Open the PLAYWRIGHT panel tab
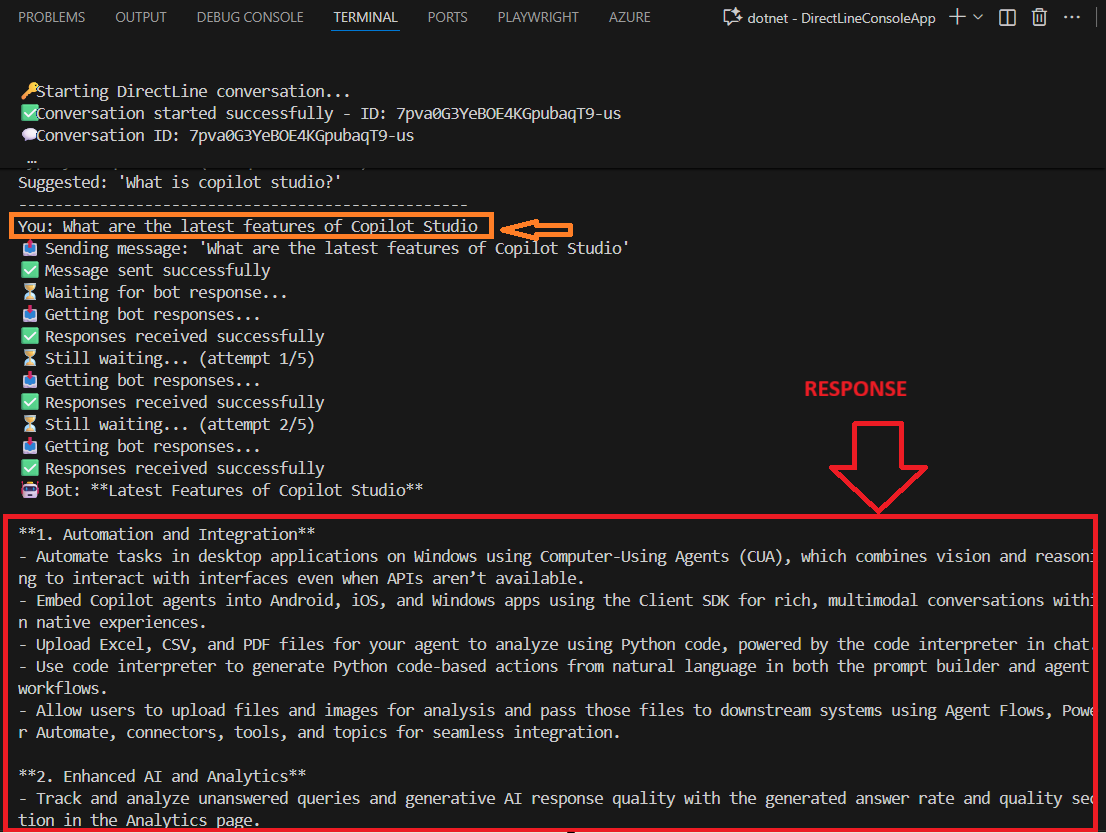This screenshot has width=1106, height=833. pyautogui.click(x=538, y=17)
